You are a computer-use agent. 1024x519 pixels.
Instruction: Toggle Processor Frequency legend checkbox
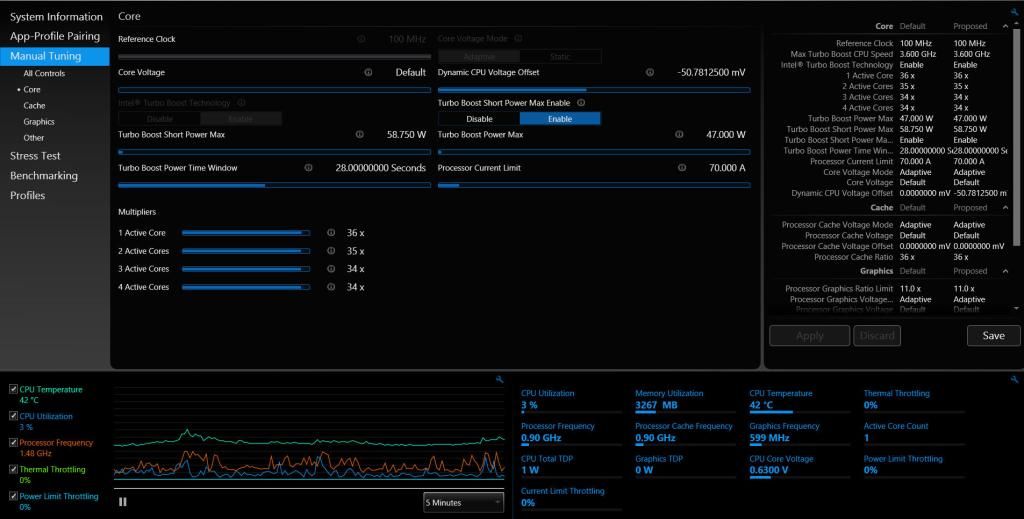[x=14, y=443]
